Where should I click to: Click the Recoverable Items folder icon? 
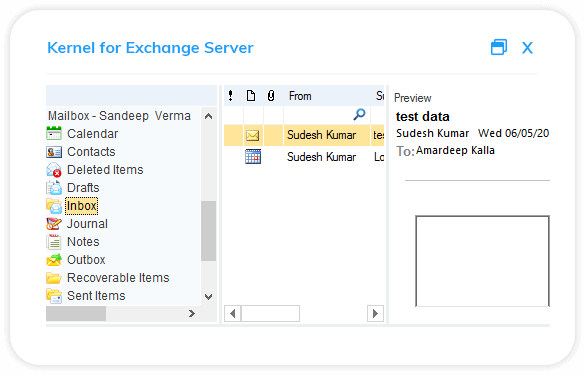(54, 278)
